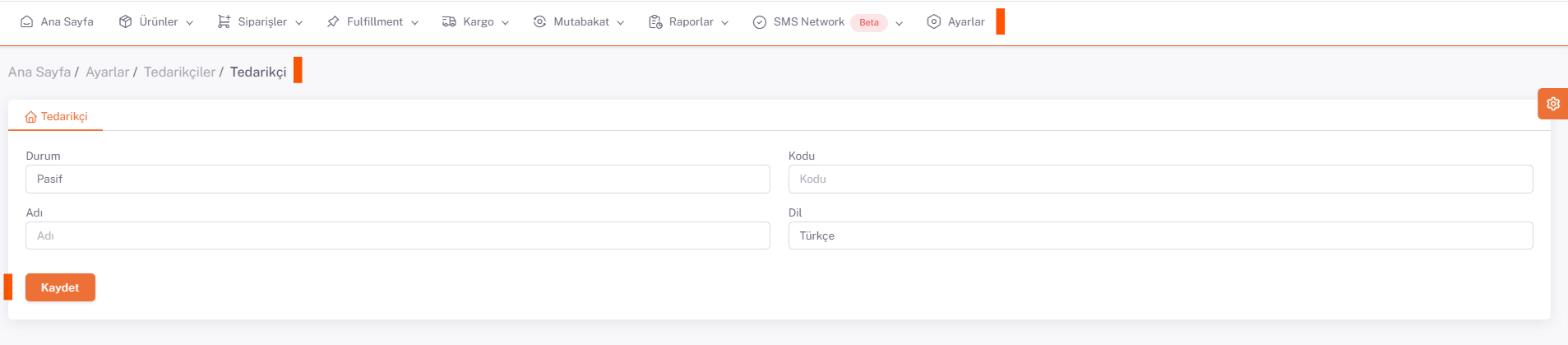Select the Tedarikçi tab

coord(56,117)
